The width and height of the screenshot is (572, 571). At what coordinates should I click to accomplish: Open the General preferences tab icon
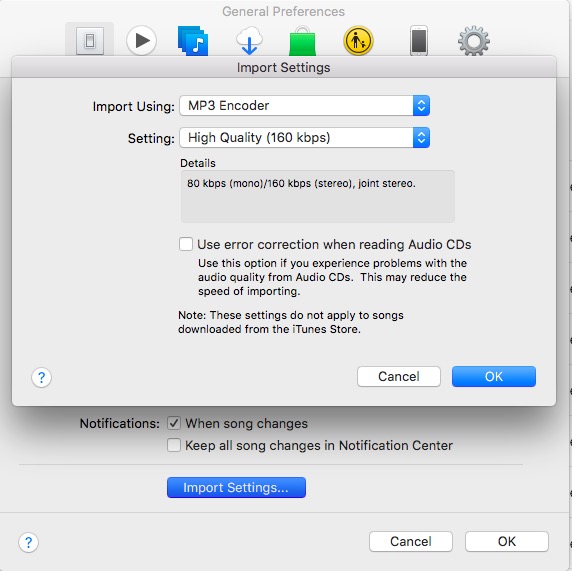click(90, 40)
